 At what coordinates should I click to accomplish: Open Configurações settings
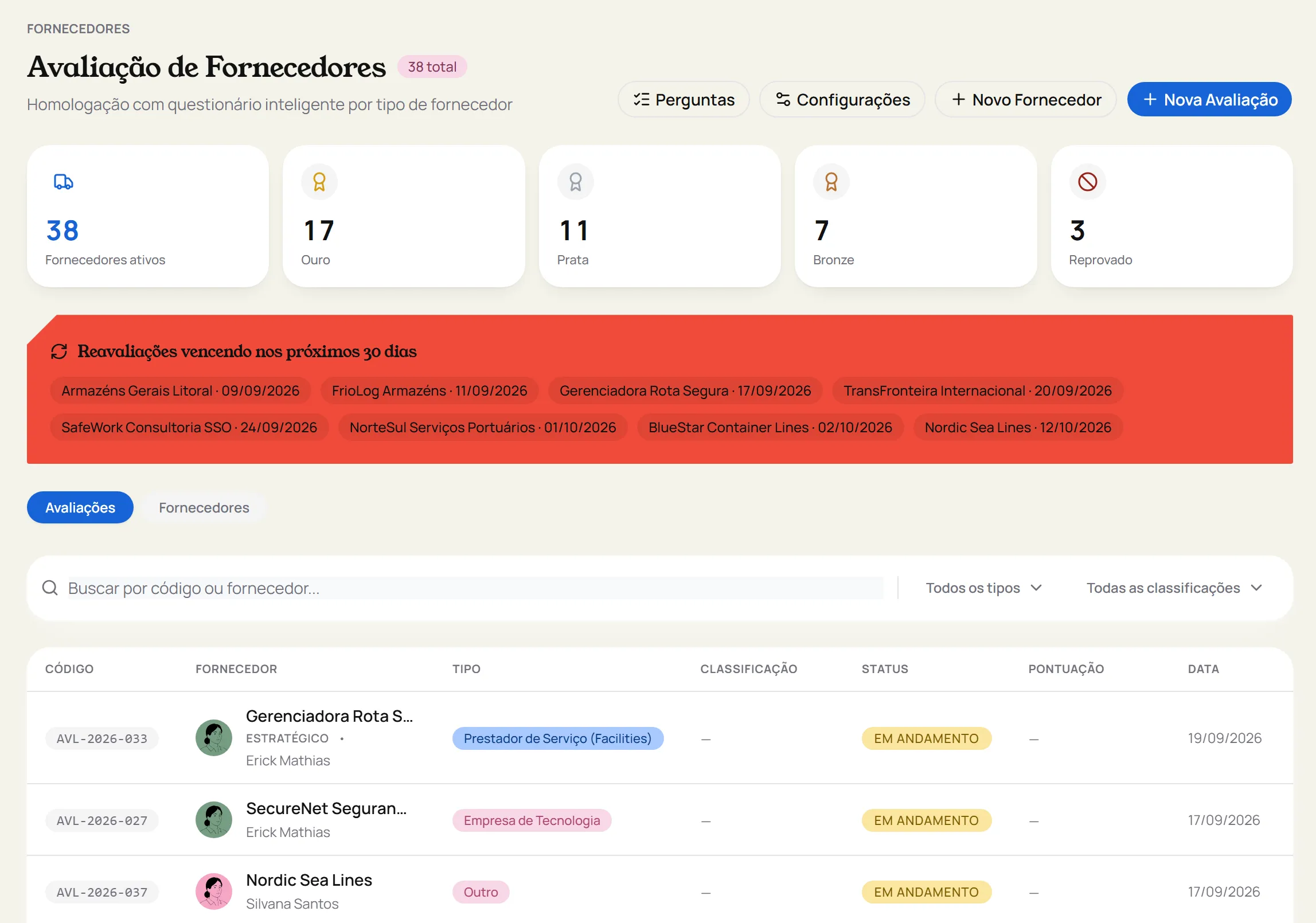[842, 100]
